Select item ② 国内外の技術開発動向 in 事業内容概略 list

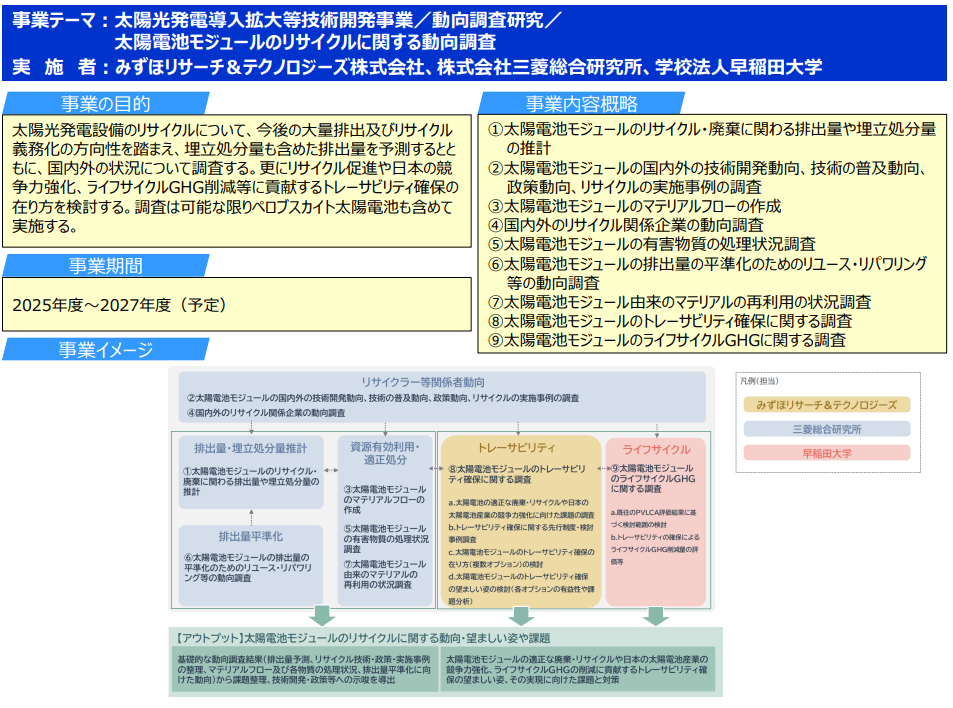[707, 177]
